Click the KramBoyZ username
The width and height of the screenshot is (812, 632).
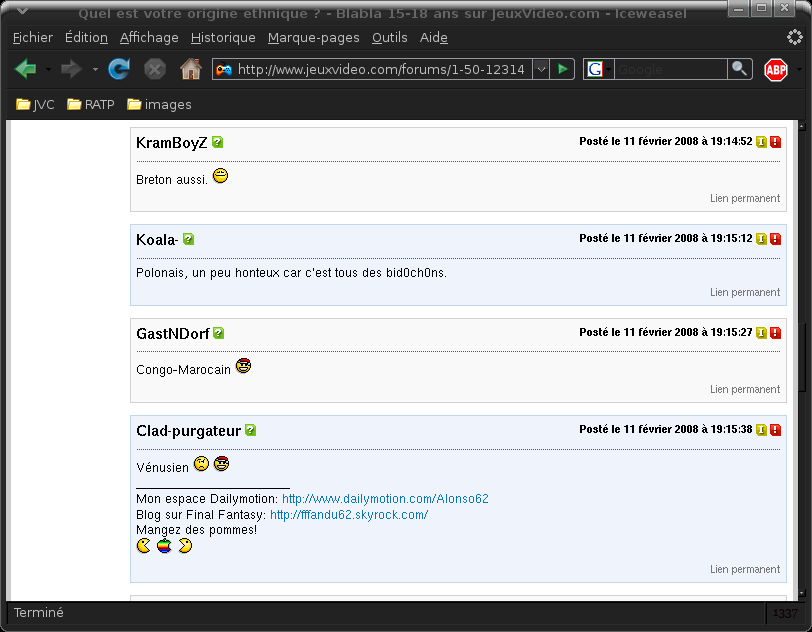tap(171, 143)
